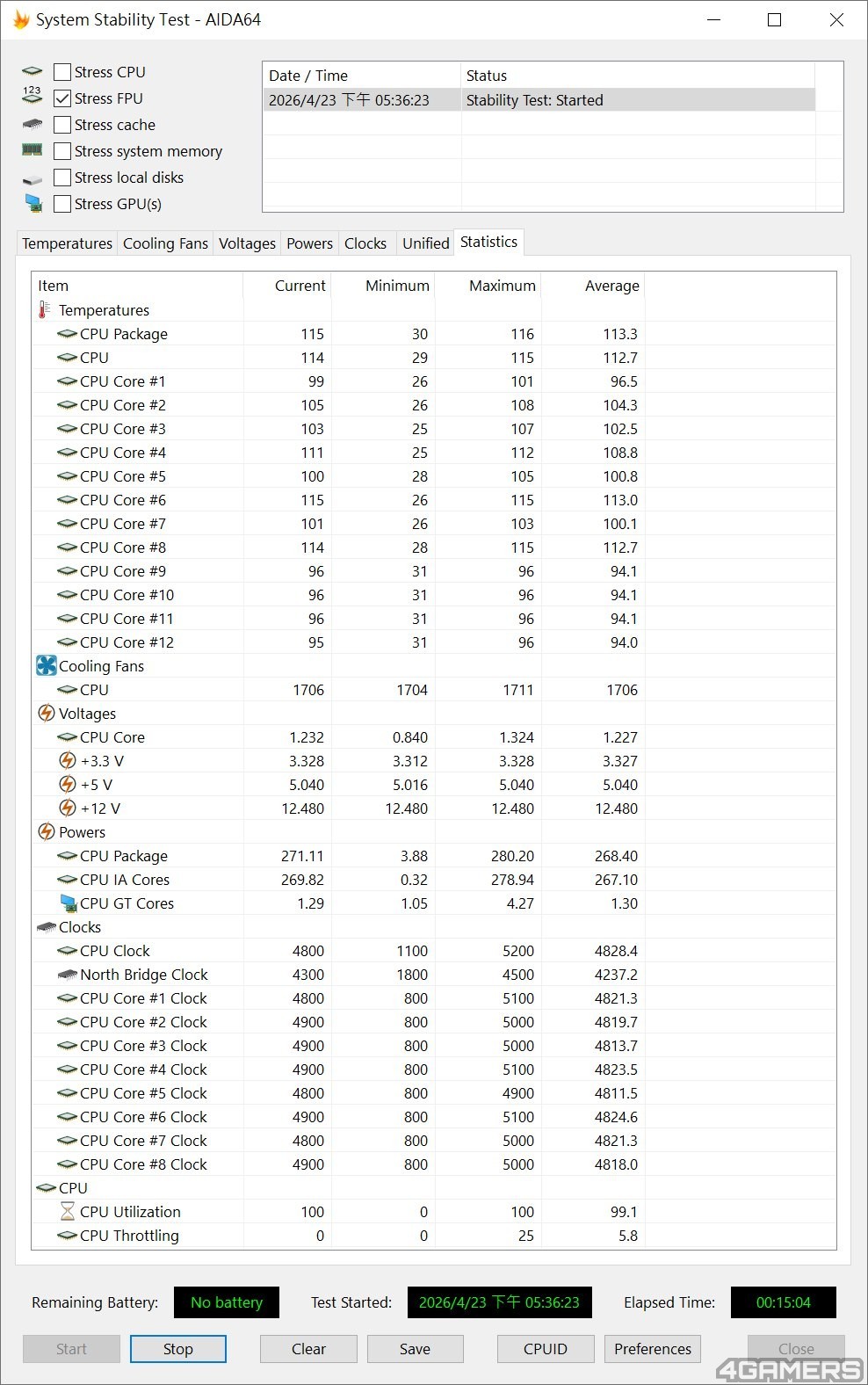
Task: Click the chip icon beside CPU Package temperature
Action: (67, 334)
